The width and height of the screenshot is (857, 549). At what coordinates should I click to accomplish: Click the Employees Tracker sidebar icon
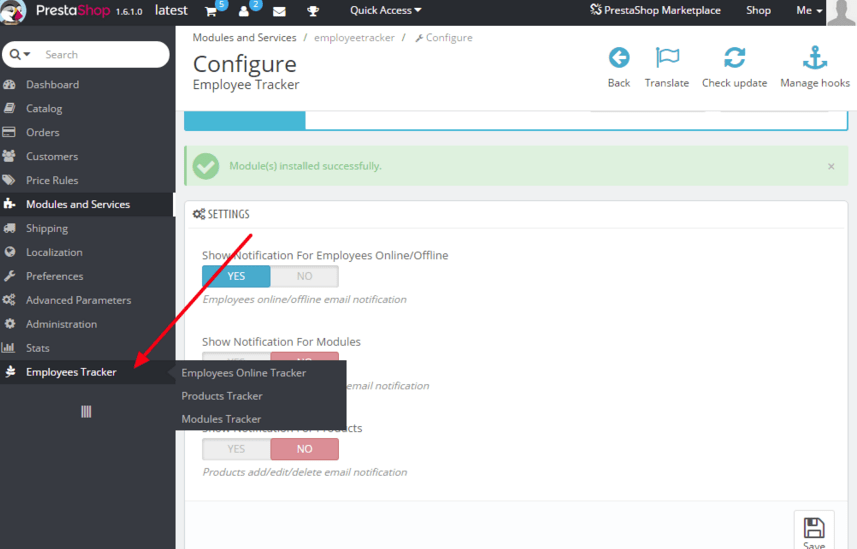tap(9, 372)
